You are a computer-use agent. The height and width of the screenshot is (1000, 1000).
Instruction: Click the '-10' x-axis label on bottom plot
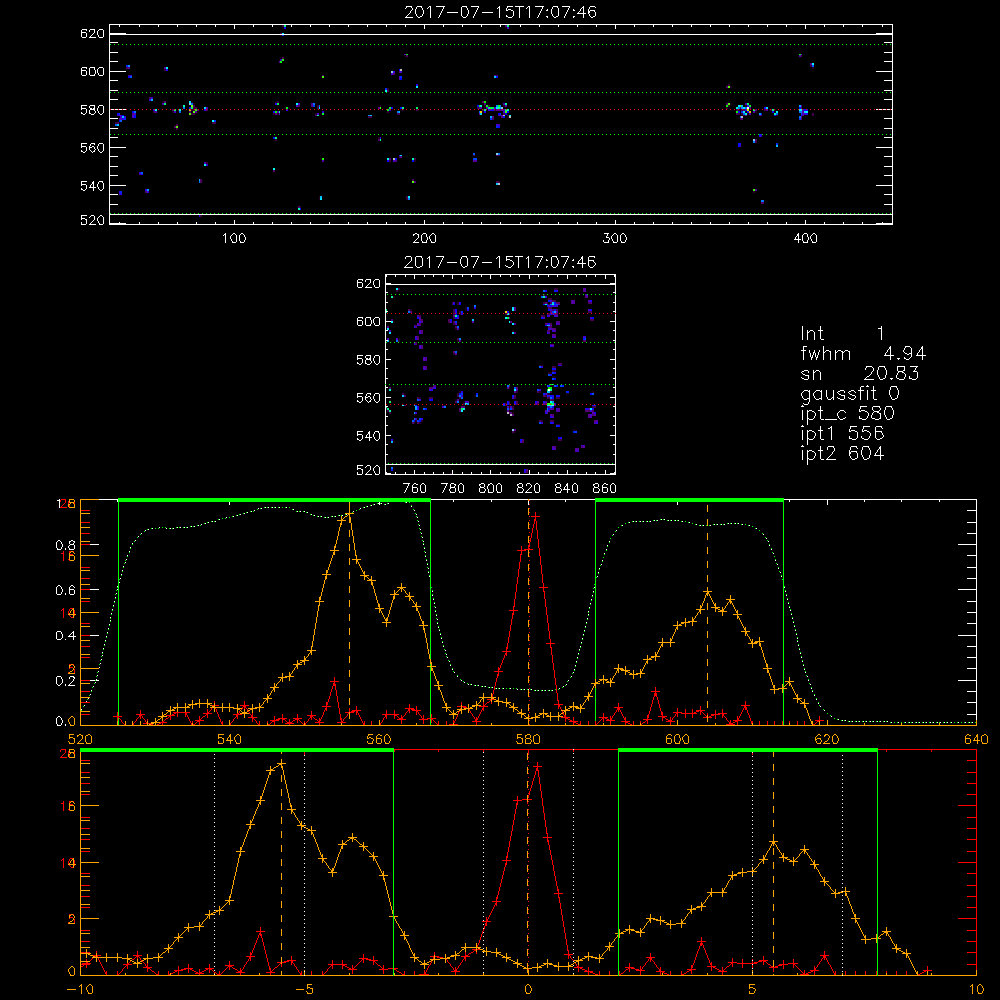(80, 989)
